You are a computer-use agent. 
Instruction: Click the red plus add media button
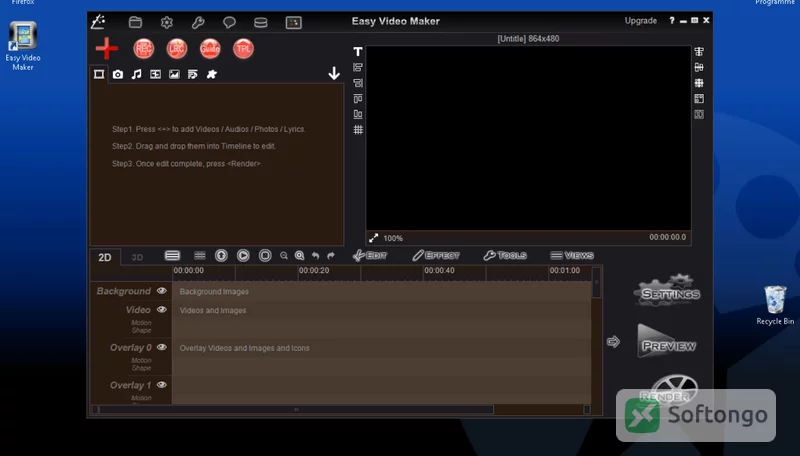pyautogui.click(x=107, y=48)
